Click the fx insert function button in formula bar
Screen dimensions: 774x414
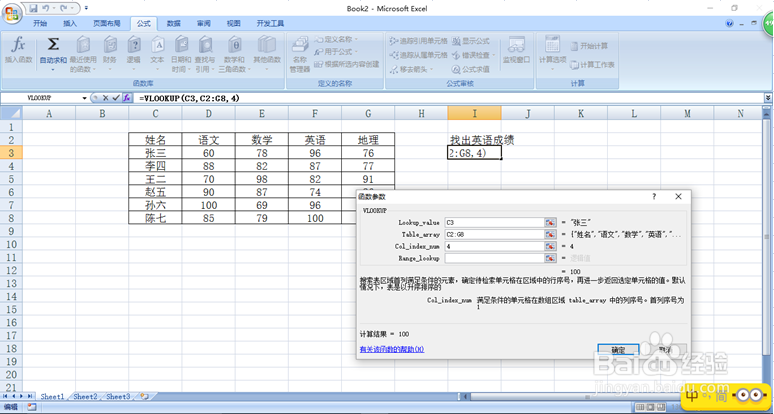pyautogui.click(x=127, y=98)
